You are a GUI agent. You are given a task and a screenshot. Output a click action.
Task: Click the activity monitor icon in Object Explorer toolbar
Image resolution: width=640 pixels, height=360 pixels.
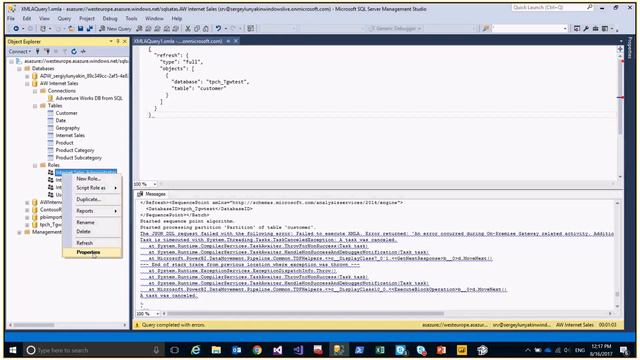pos(83,51)
